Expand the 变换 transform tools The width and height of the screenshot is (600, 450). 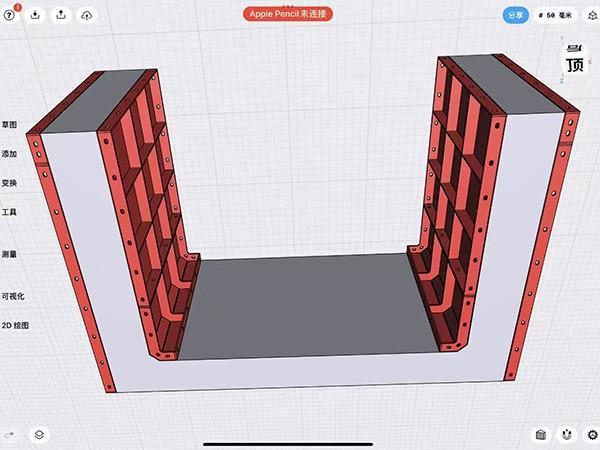10,183
